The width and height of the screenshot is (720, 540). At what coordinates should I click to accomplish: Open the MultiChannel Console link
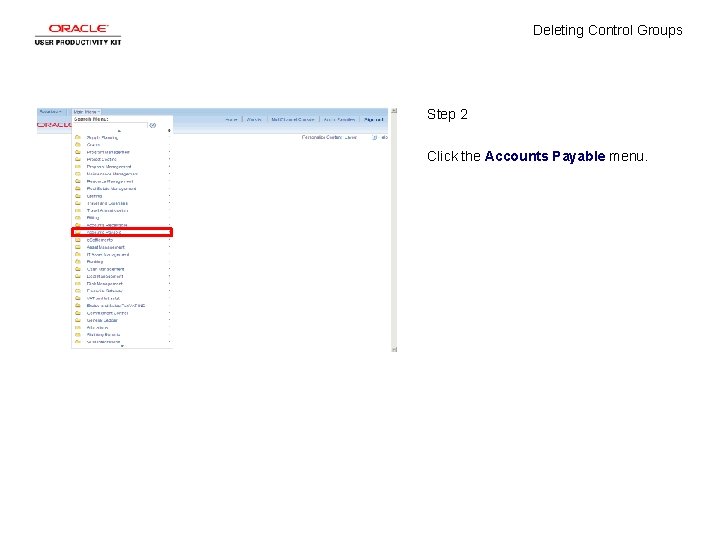[292, 119]
